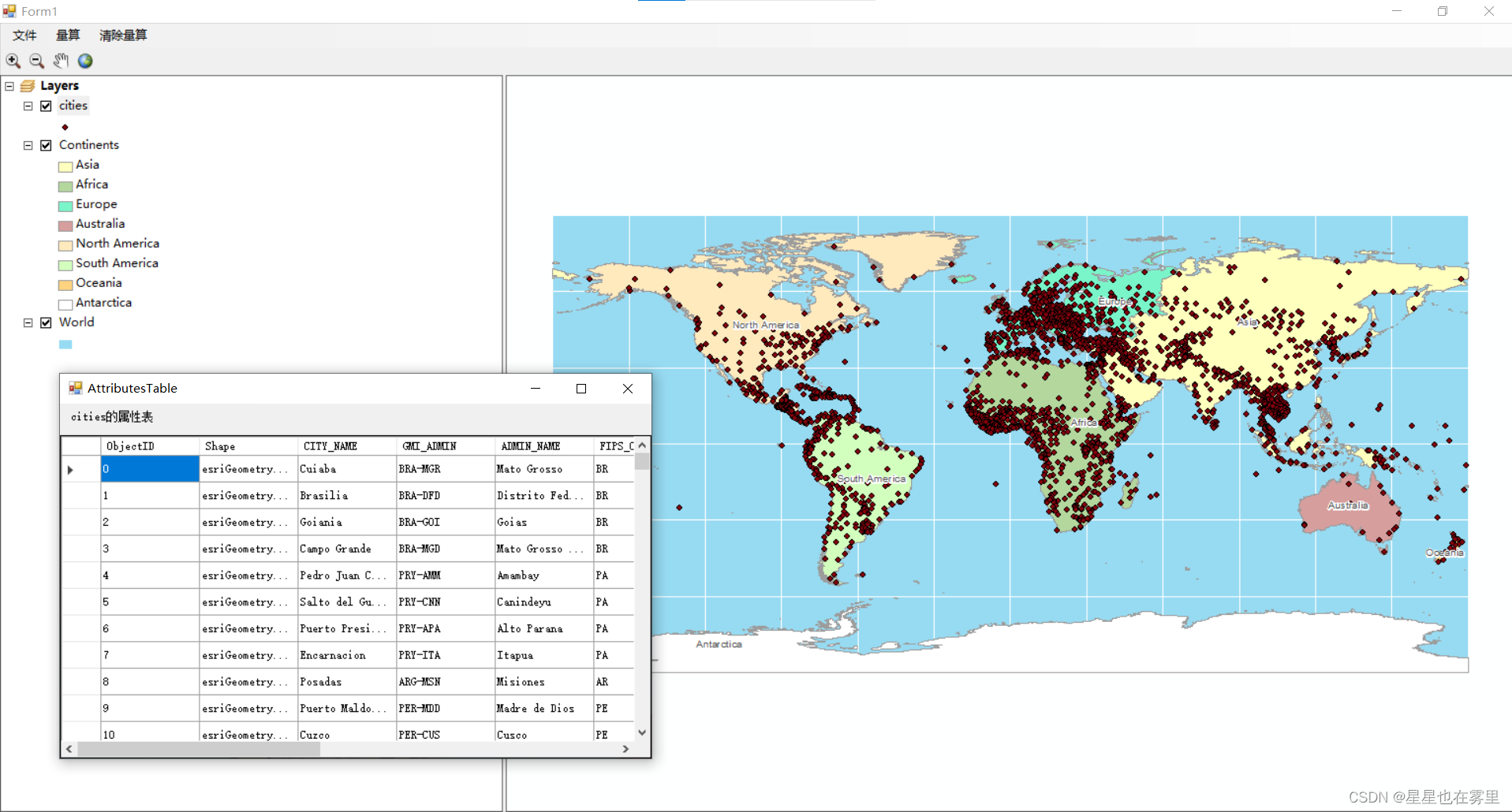The image size is (1512, 812).
Task: Click the Madre de Dios cell
Action: [x=544, y=710]
